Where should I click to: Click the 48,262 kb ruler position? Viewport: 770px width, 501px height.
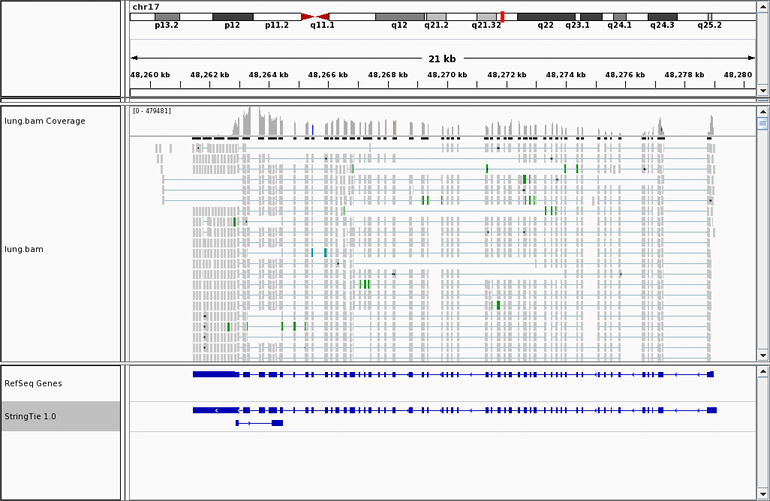[x=210, y=75]
